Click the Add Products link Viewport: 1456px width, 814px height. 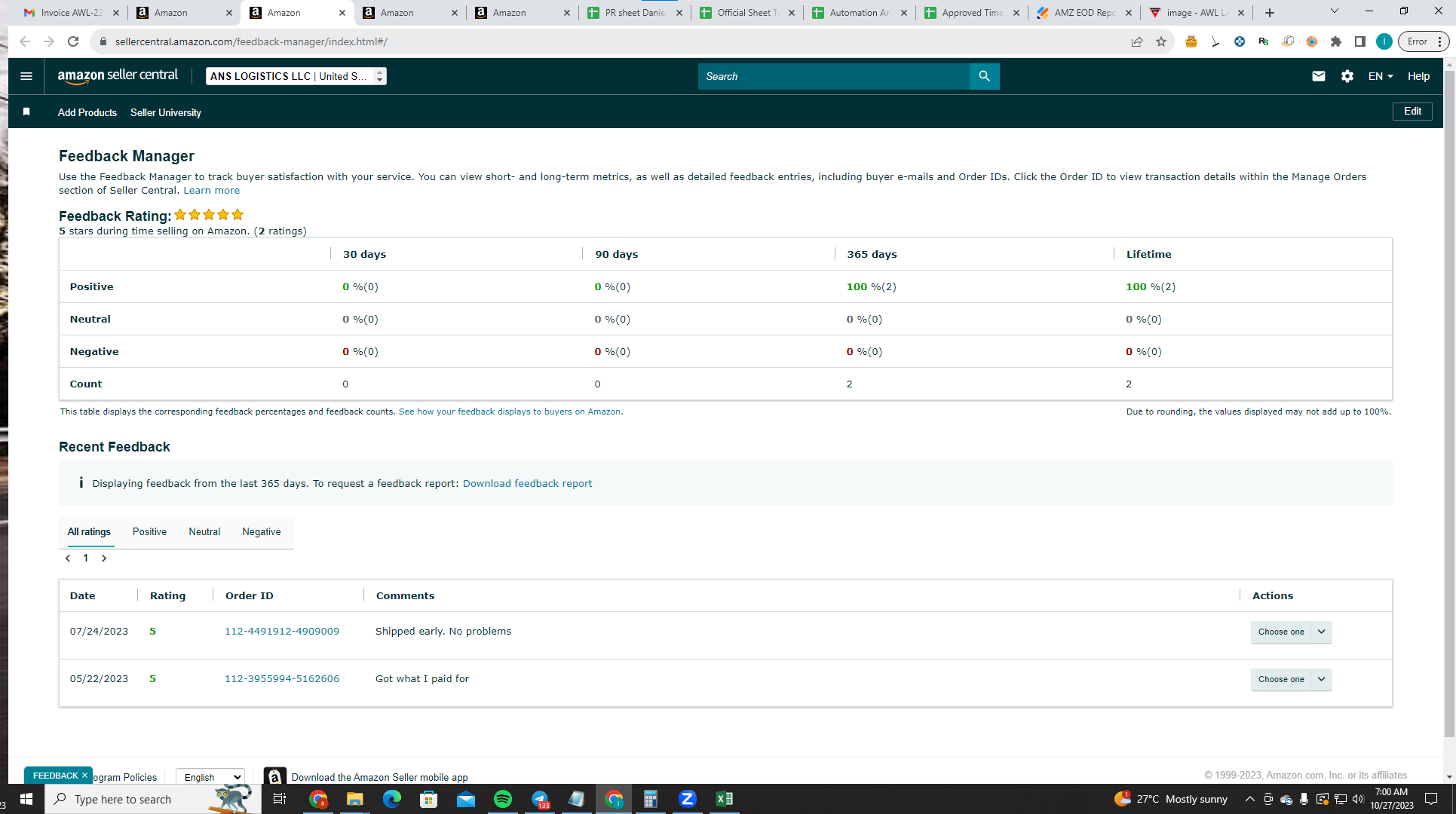pyautogui.click(x=87, y=112)
